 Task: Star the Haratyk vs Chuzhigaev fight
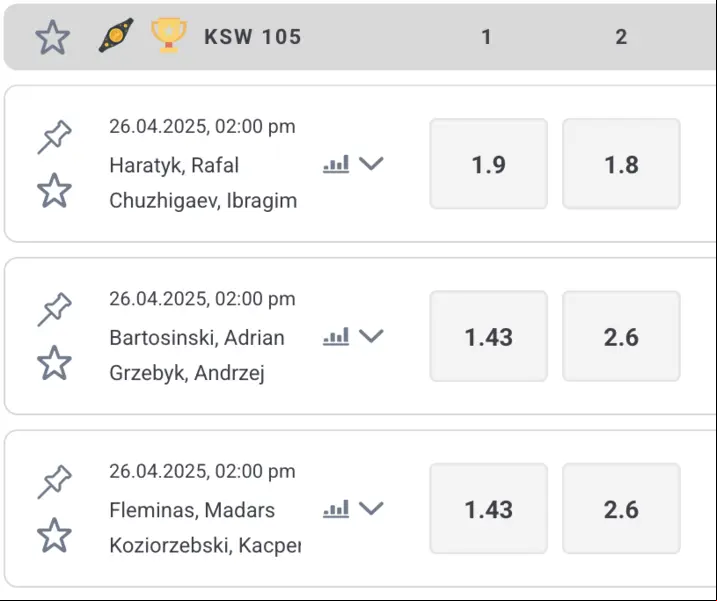(54, 190)
